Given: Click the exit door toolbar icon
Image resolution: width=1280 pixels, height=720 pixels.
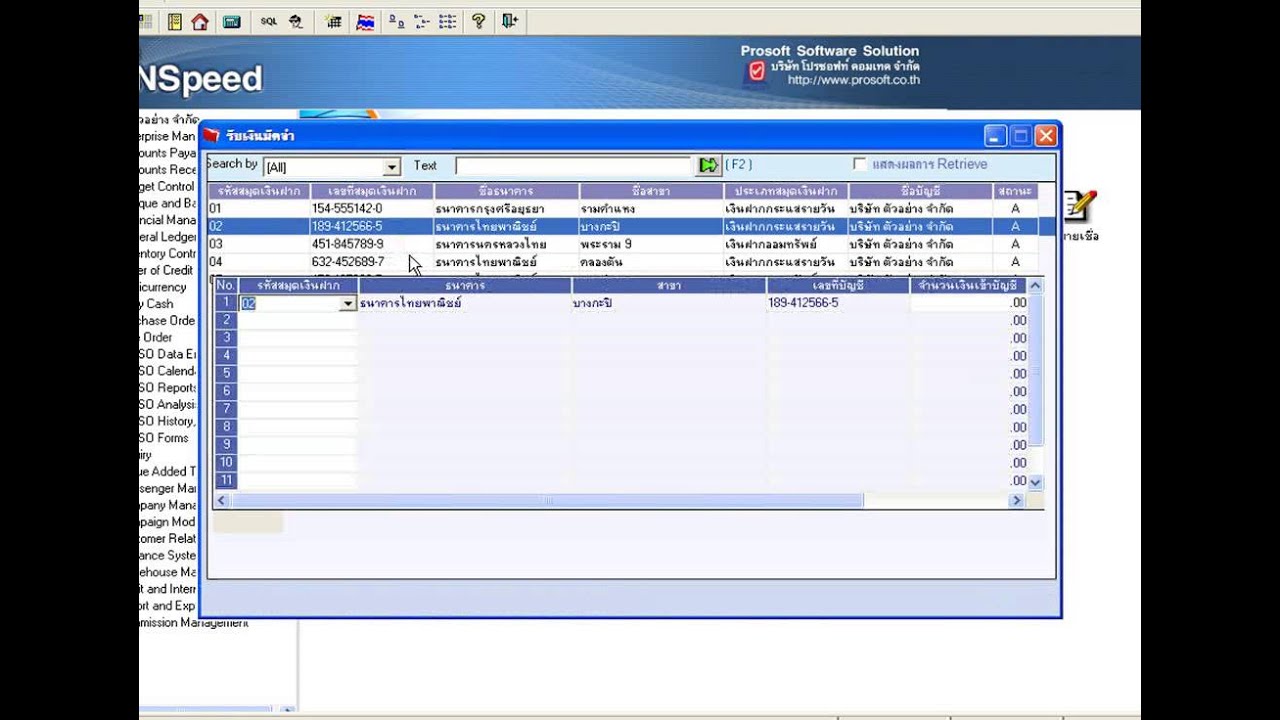Looking at the screenshot, I should [x=510, y=21].
